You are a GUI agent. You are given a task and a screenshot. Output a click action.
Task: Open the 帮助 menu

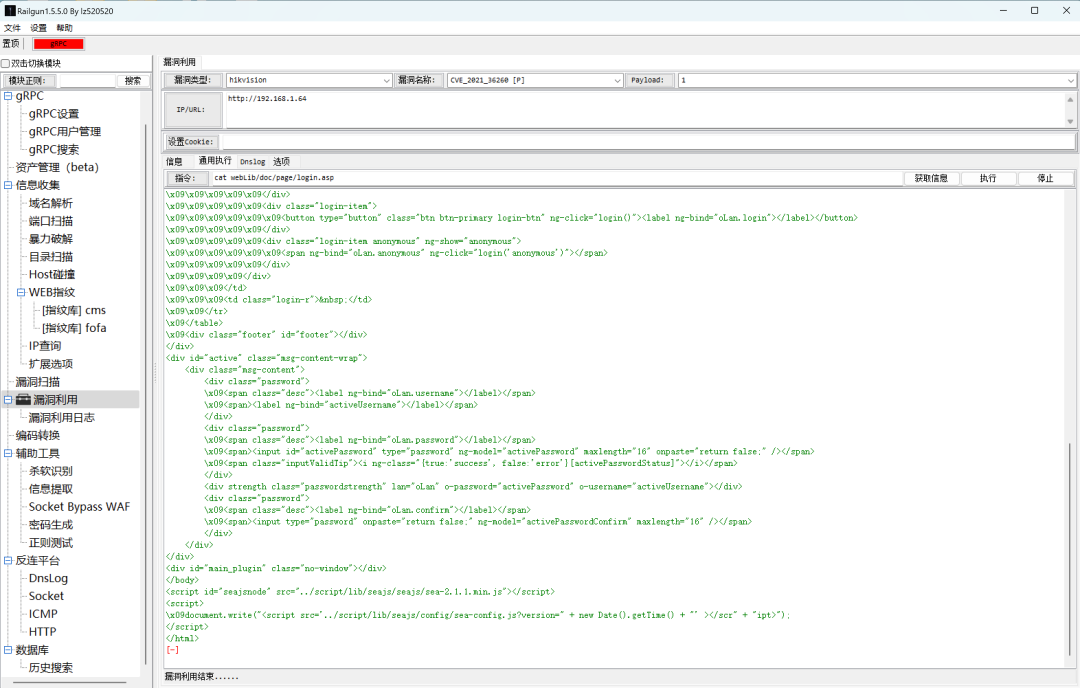click(65, 28)
